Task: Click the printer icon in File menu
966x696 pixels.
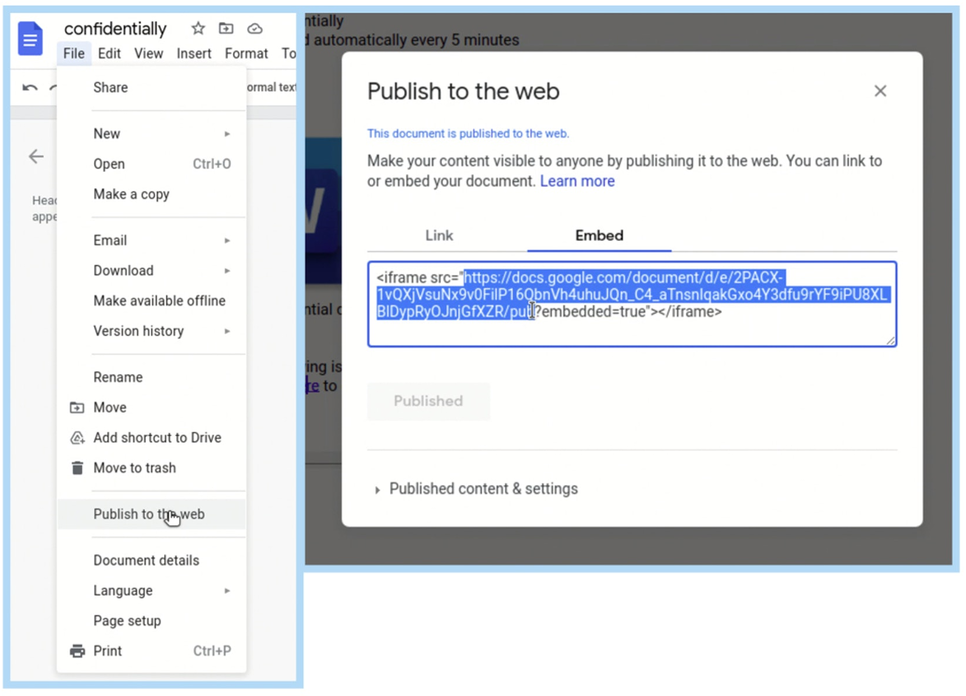Action: [77, 651]
